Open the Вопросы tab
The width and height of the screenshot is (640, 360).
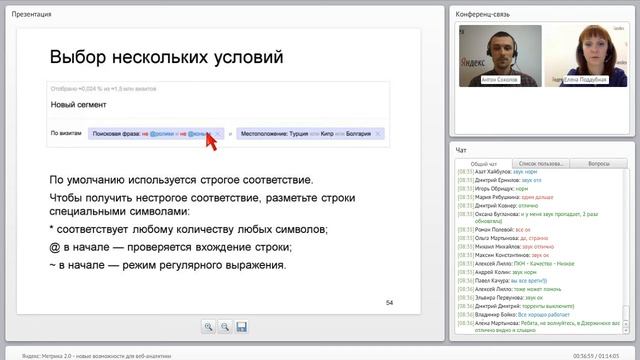point(599,164)
